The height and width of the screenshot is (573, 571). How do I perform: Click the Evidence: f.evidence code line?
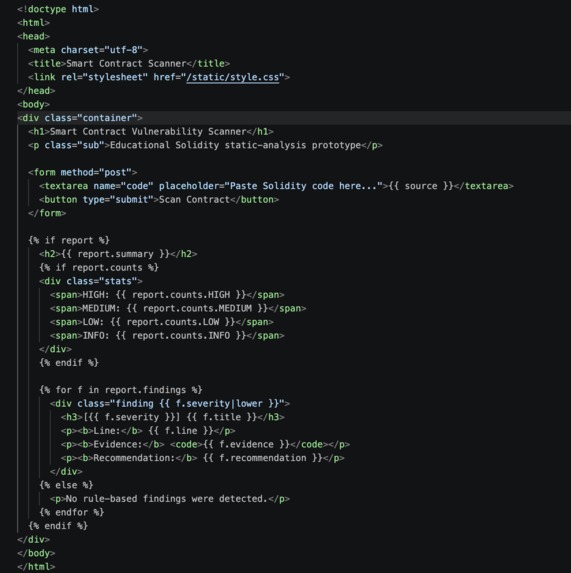[205, 444]
